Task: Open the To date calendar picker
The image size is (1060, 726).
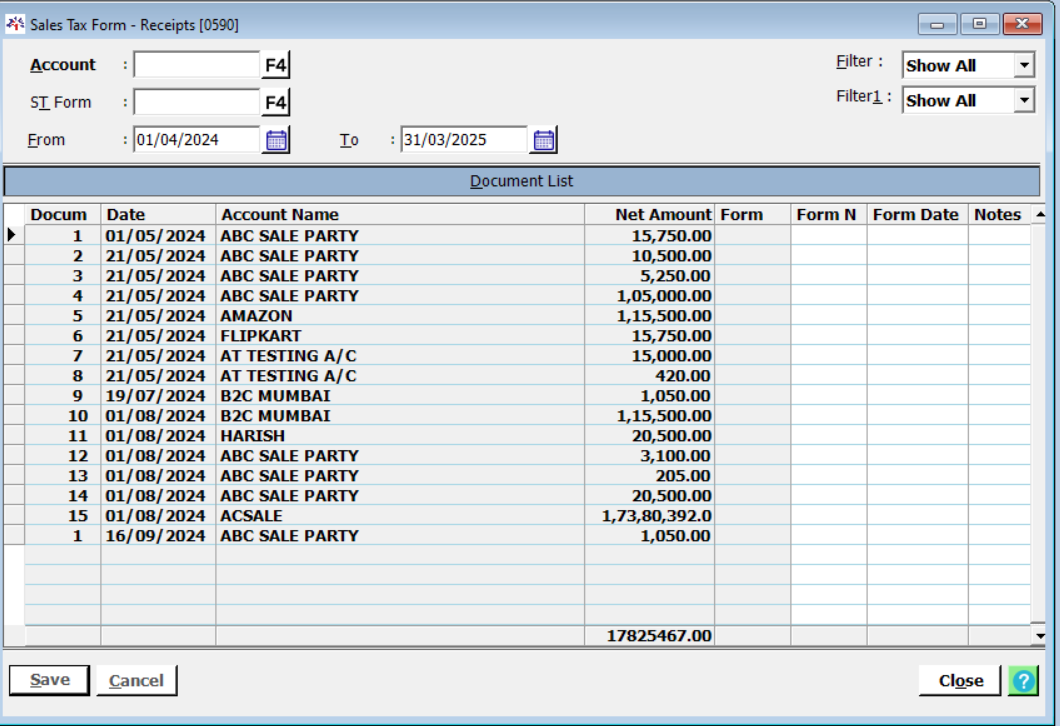Action: (x=543, y=140)
